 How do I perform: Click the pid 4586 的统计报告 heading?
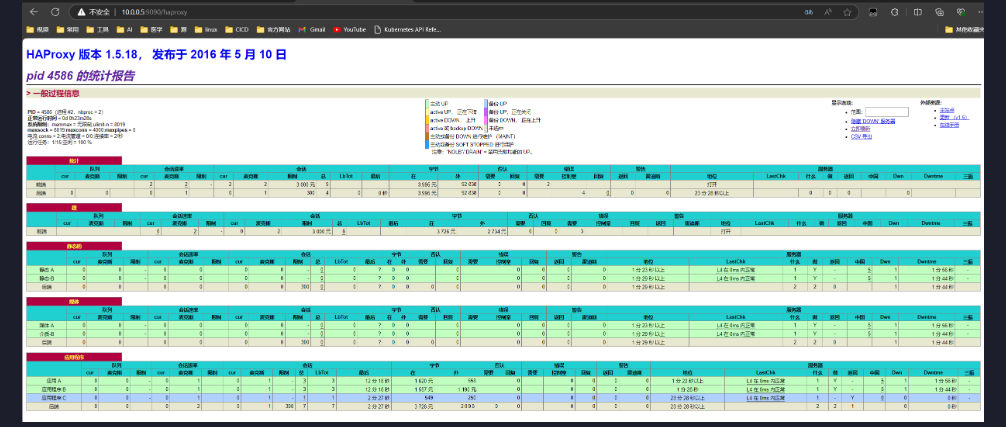click(x=80, y=76)
